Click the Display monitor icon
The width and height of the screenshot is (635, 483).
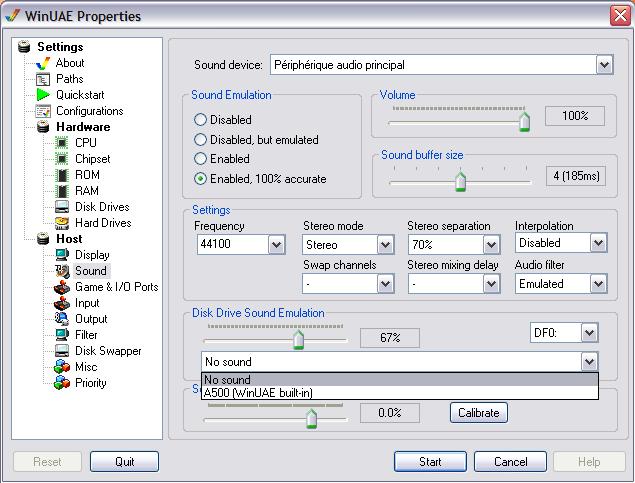(62, 255)
